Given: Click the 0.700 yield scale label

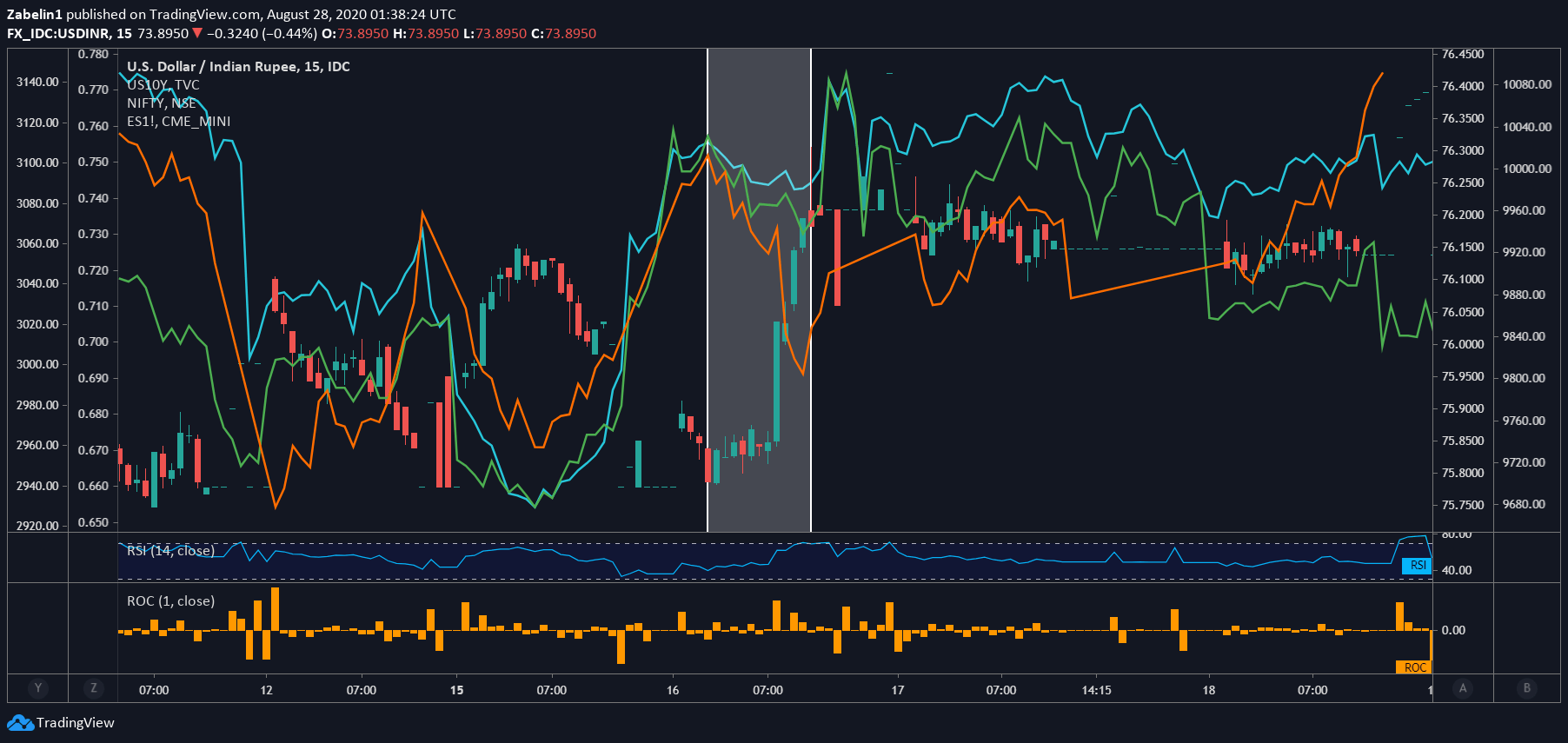Looking at the screenshot, I should [x=93, y=342].
